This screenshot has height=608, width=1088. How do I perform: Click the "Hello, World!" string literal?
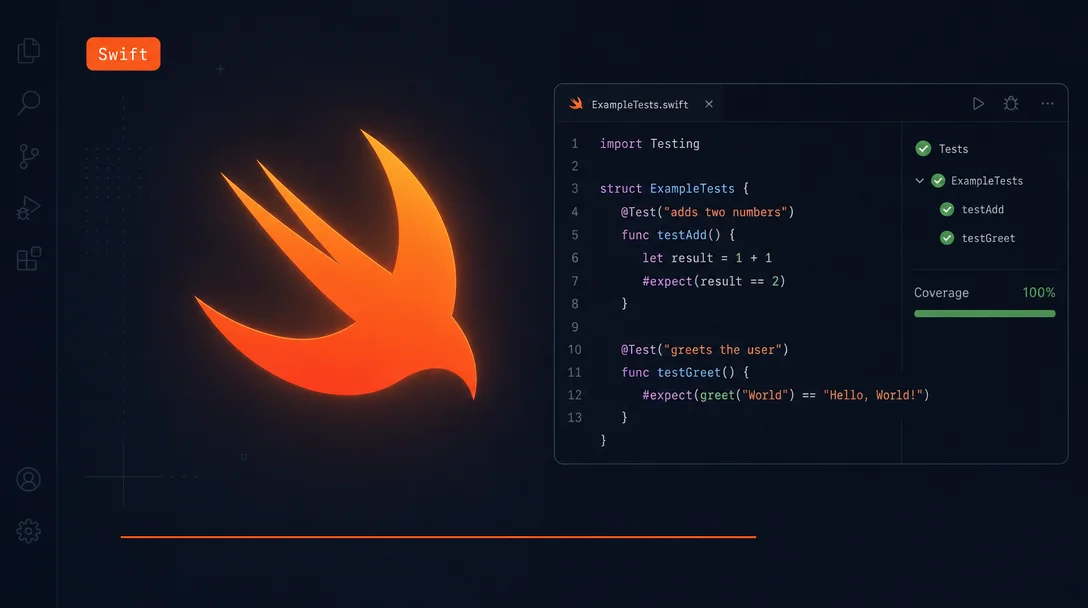873,395
